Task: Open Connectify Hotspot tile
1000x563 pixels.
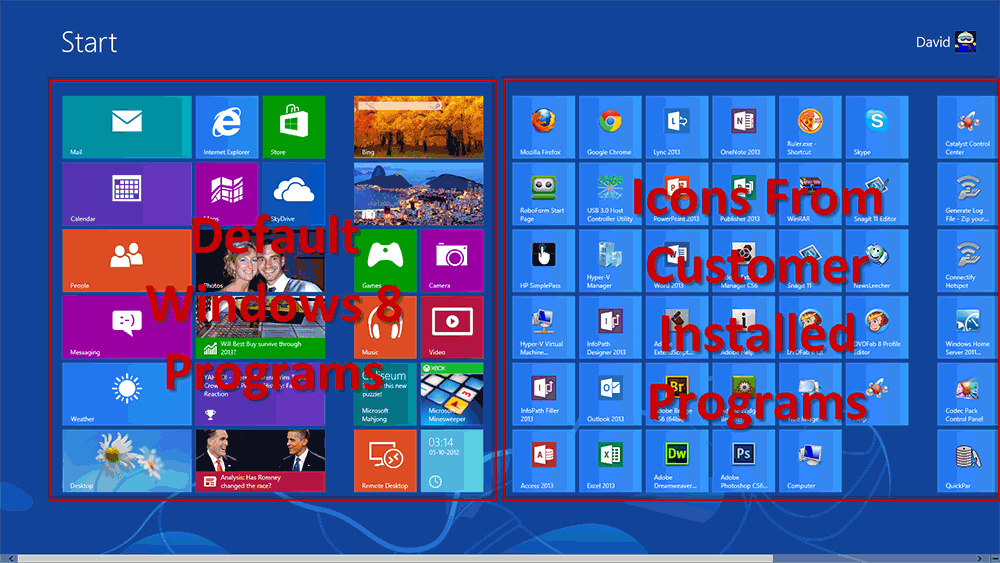Action: 967,260
